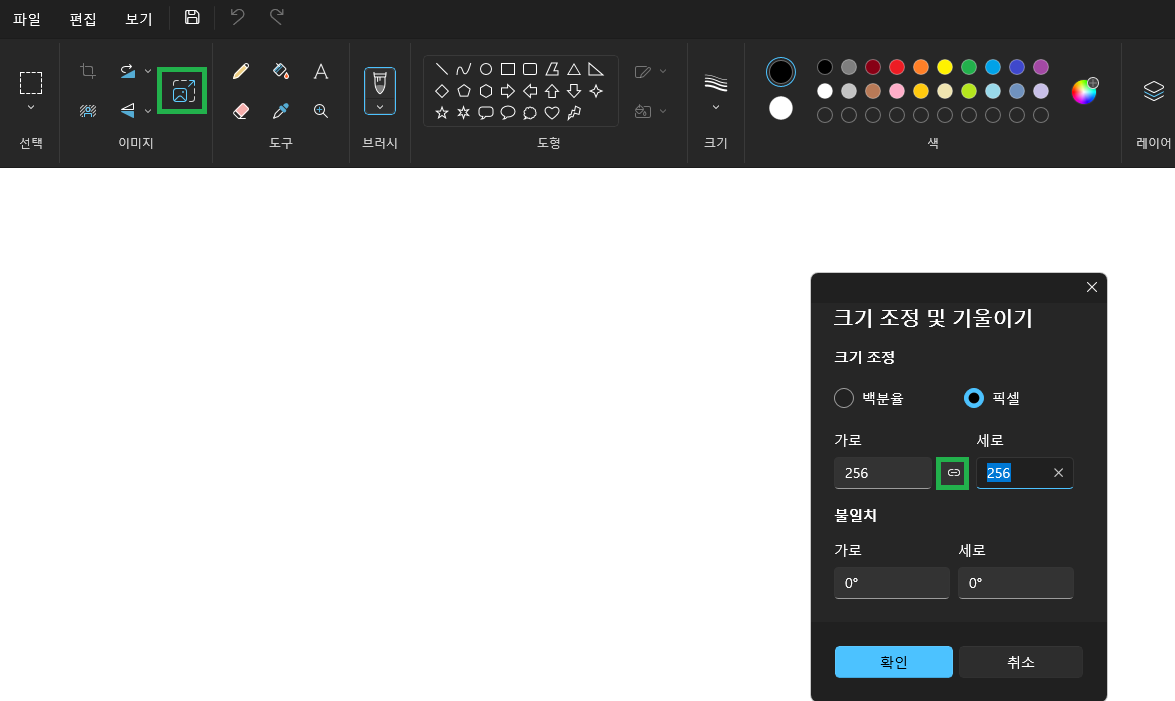
Task: Select the Eraser tool
Action: 241,111
